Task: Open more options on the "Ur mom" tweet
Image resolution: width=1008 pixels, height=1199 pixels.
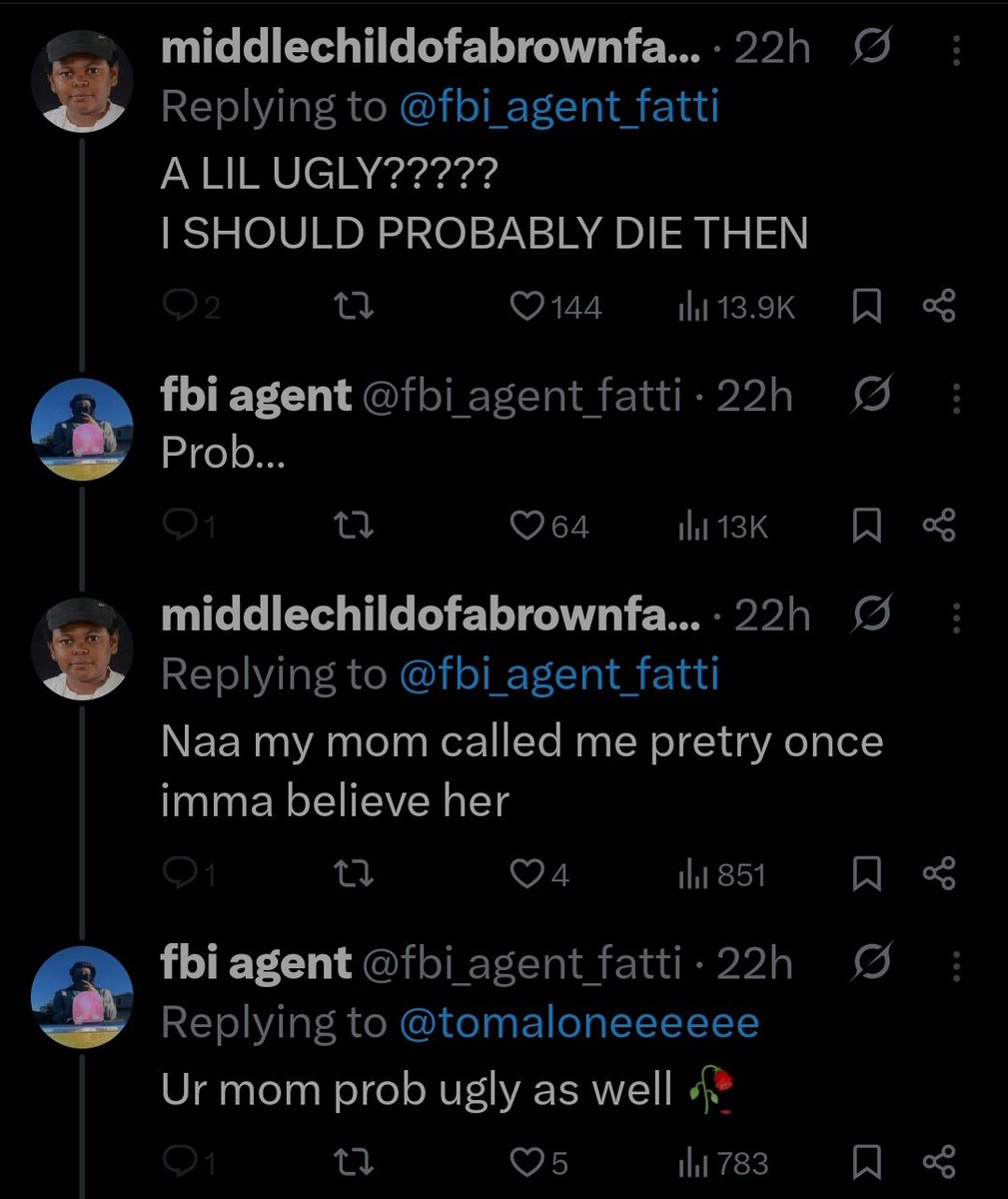Action: 956,966
